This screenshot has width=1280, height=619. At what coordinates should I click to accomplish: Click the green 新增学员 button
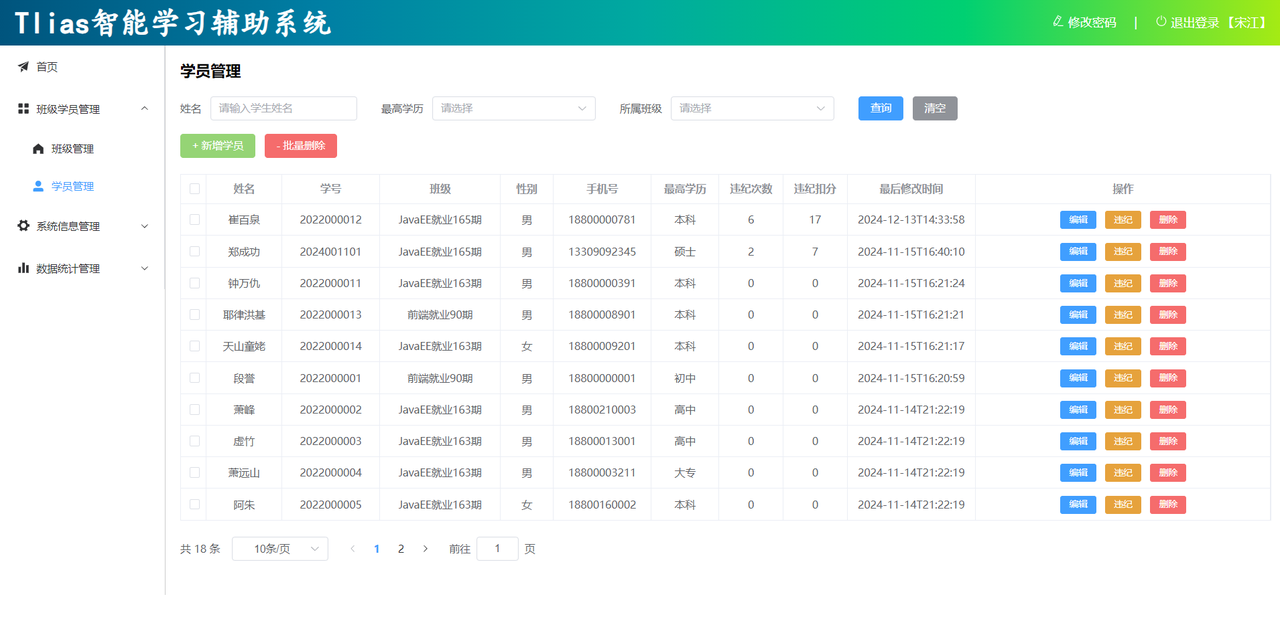[217, 146]
